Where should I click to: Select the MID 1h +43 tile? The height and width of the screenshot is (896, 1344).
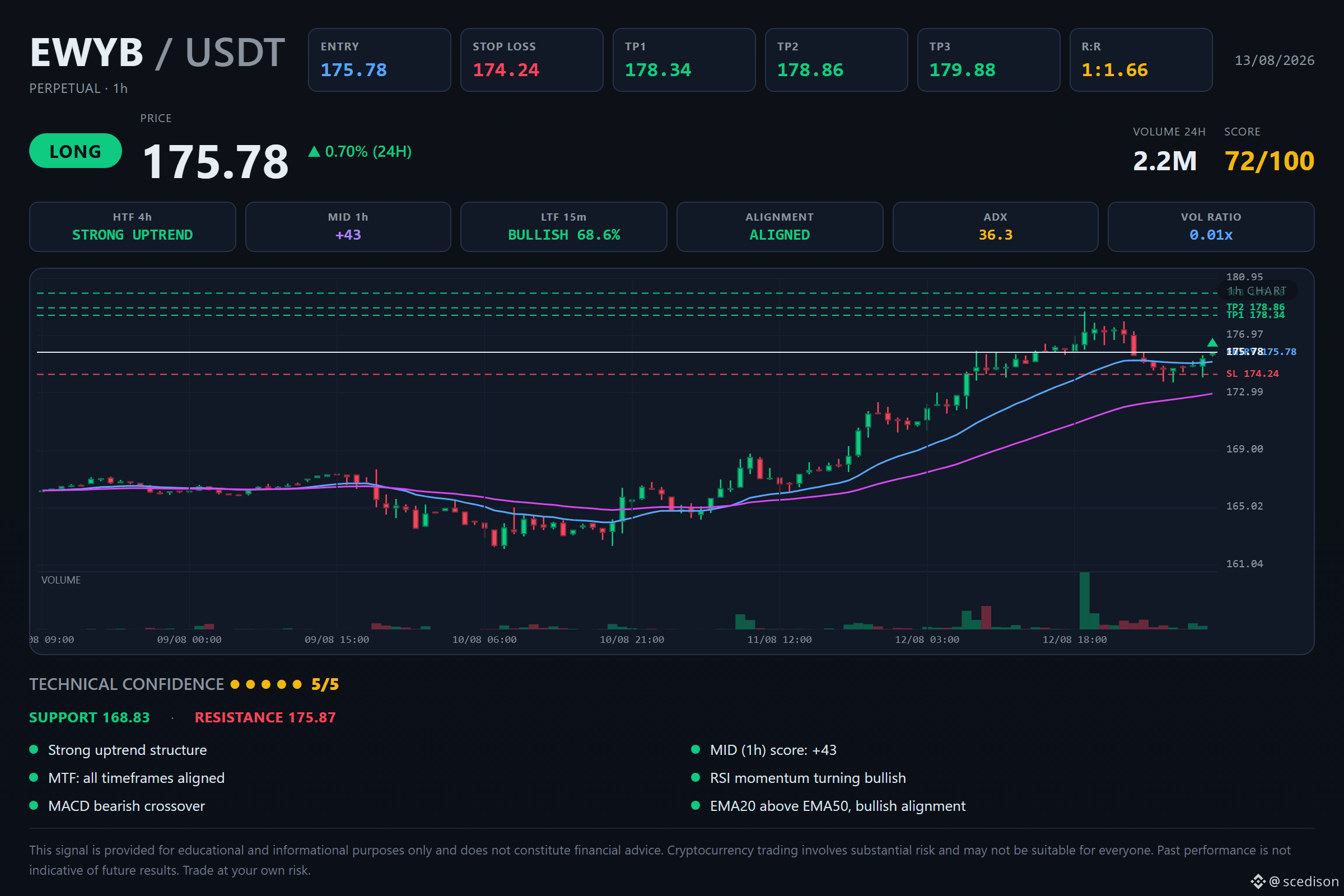coord(348,227)
